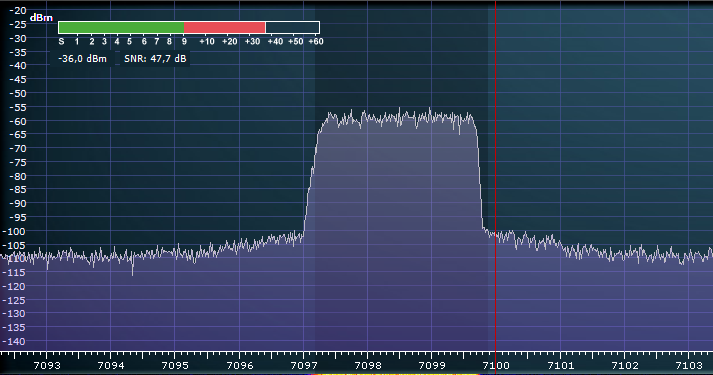Tune to the 7095 frequency label
Viewport: 713px width, 375px height.
pyautogui.click(x=175, y=365)
